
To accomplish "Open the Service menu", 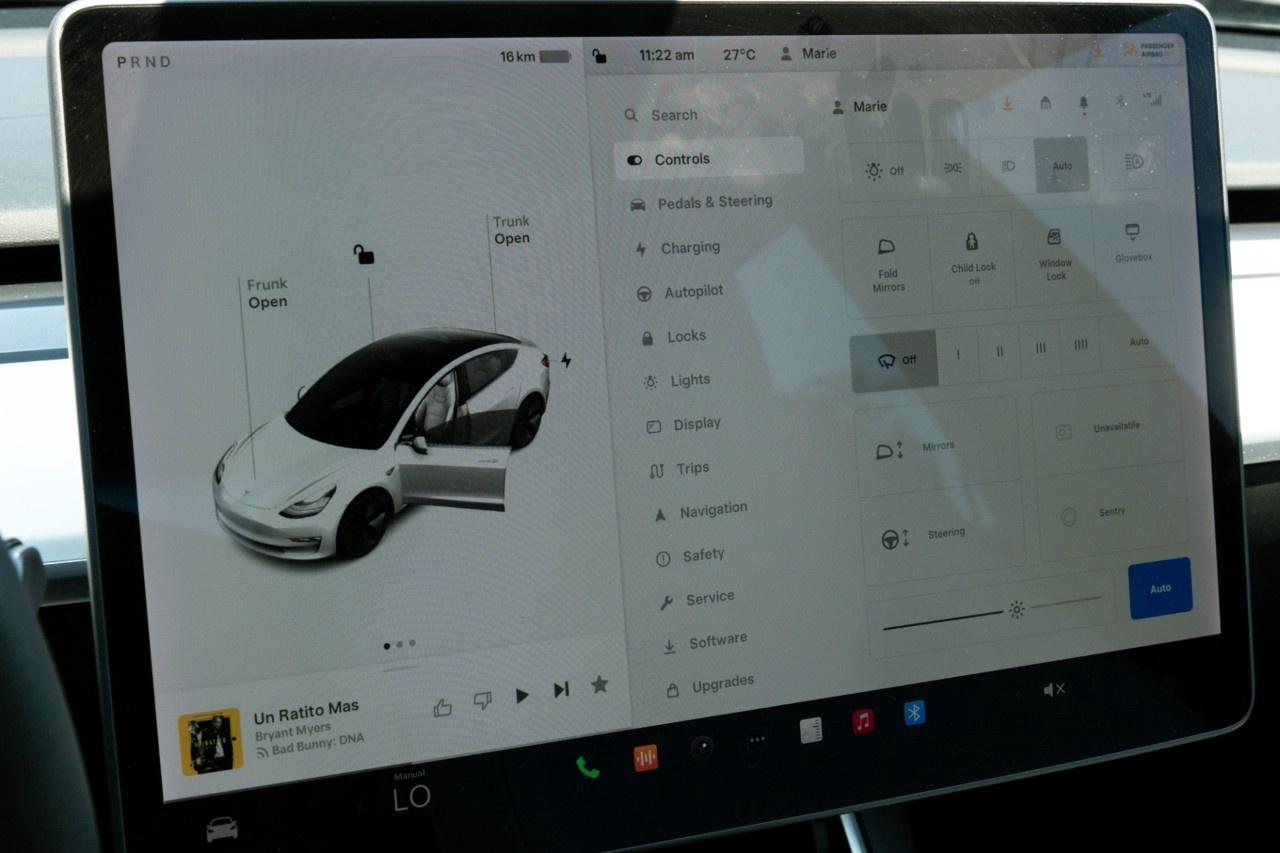I will pos(697,599).
